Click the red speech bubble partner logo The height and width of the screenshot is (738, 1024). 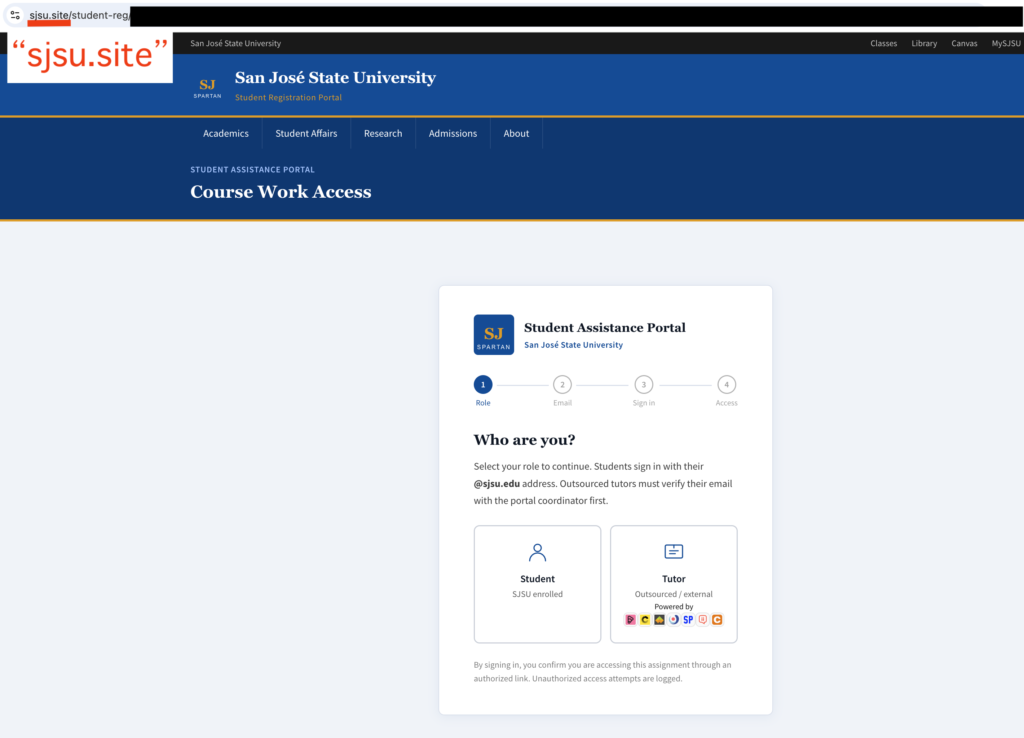pyautogui.click(x=703, y=619)
